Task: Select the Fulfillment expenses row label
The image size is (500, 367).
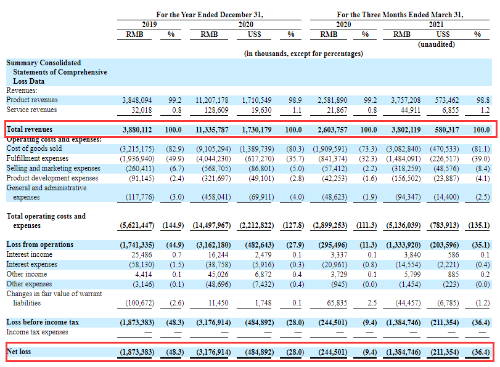Action: tap(37, 158)
